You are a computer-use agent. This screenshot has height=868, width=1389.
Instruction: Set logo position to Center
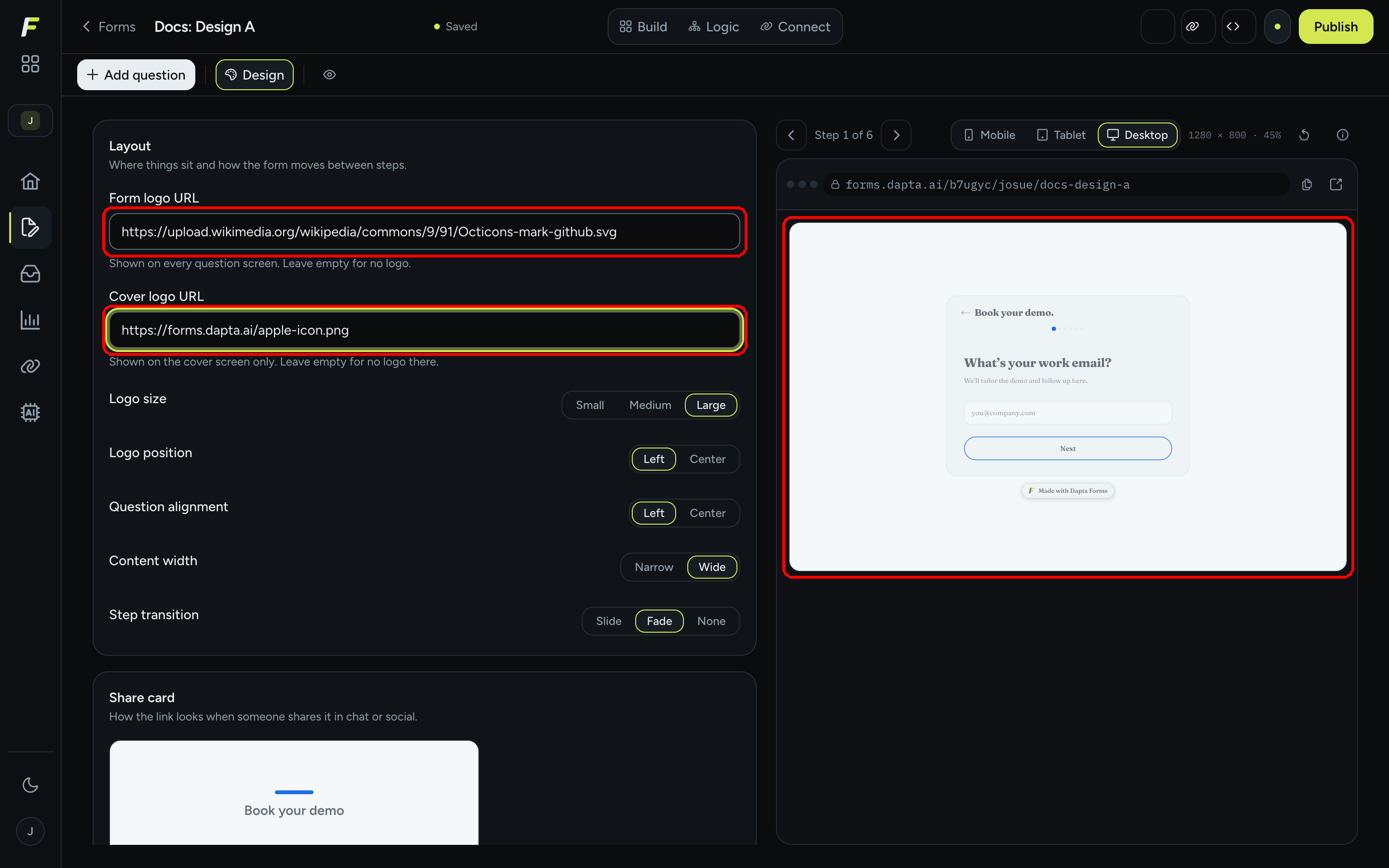click(x=707, y=459)
